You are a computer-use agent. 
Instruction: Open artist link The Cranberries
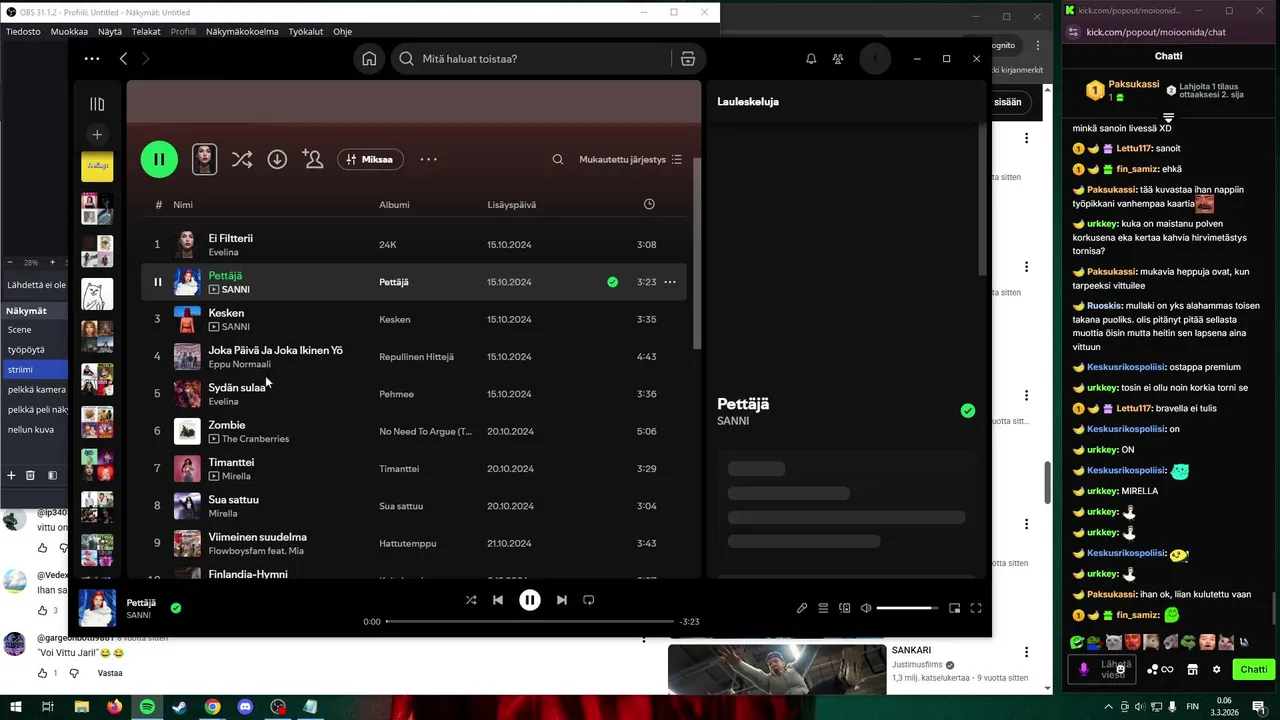tap(255, 439)
